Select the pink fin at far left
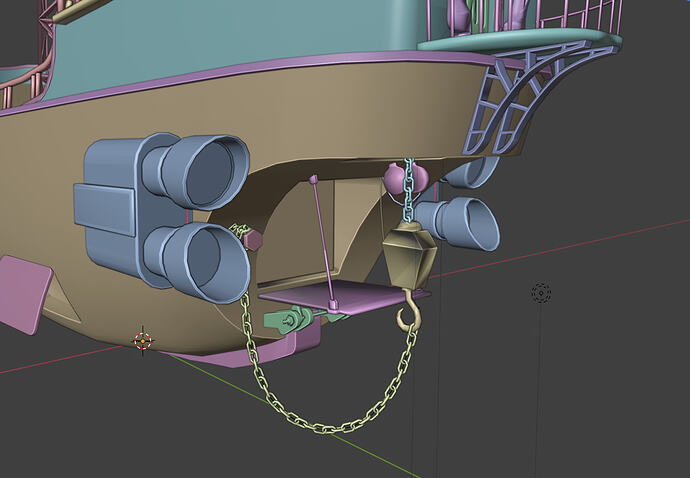 pyautogui.click(x=25, y=292)
